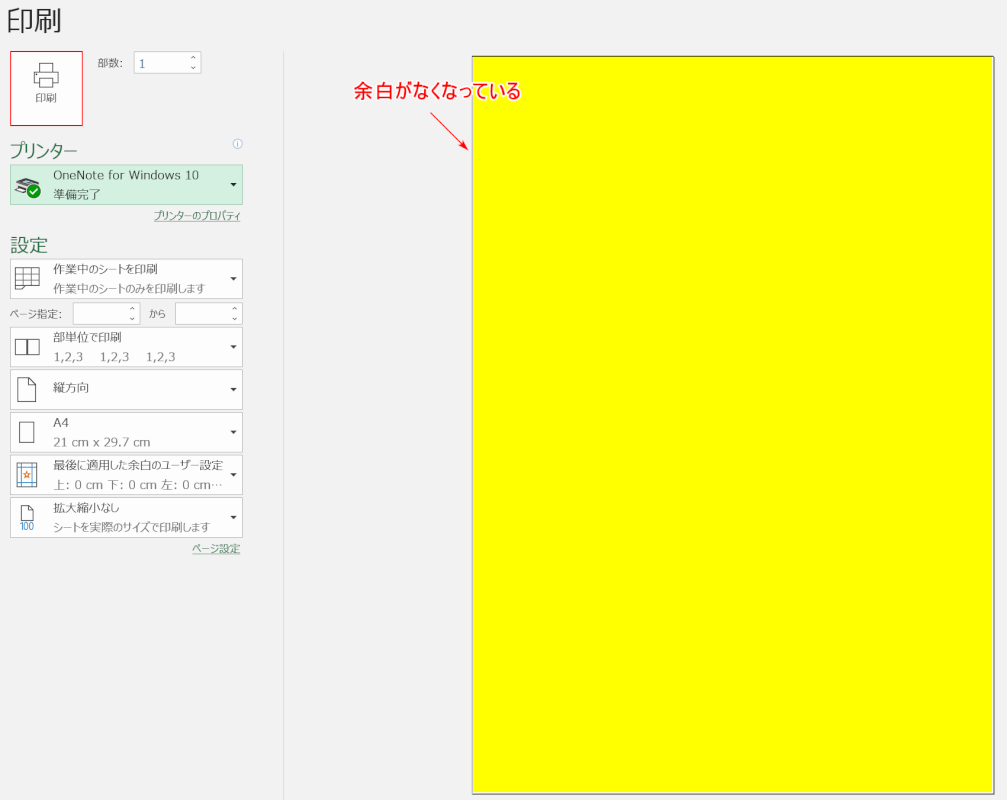
Task: Increment the end page value
Action: (x=235, y=309)
